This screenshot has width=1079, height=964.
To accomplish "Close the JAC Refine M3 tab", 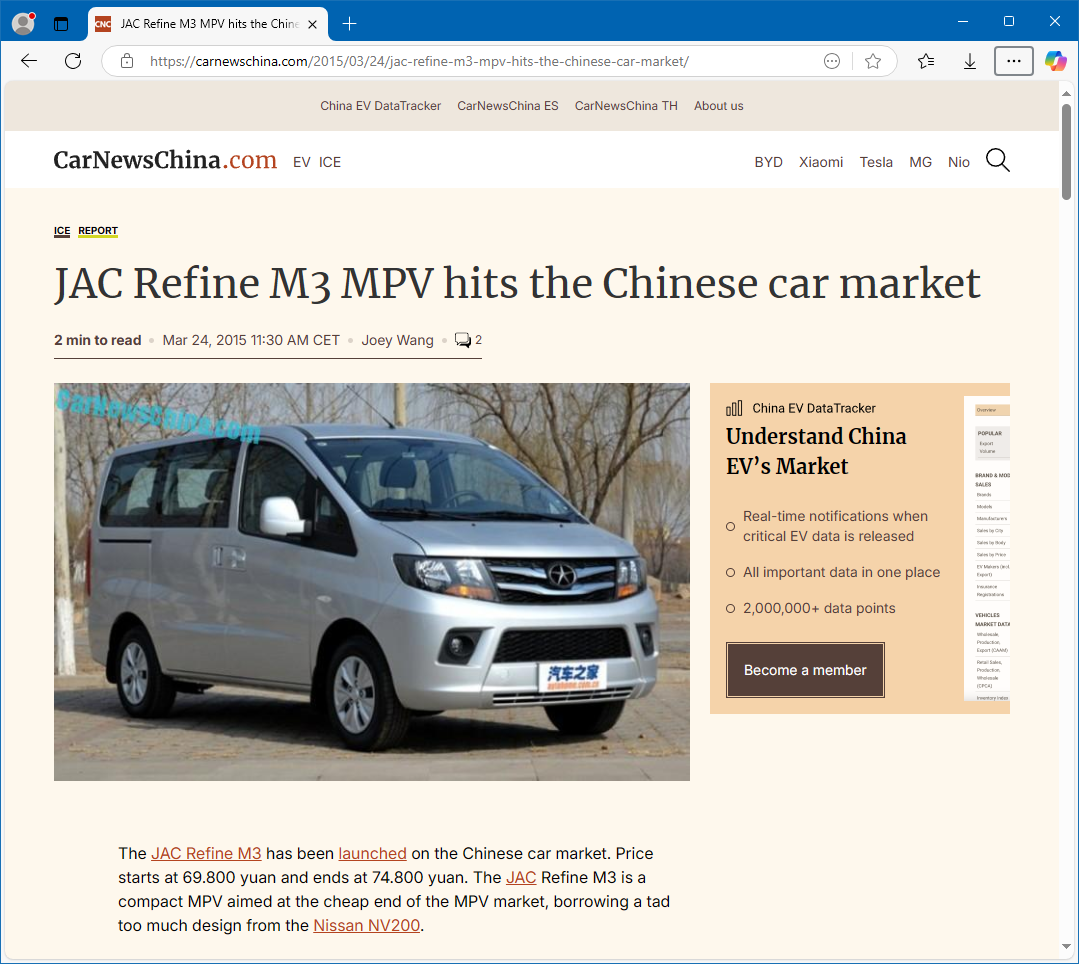I will point(312,24).
